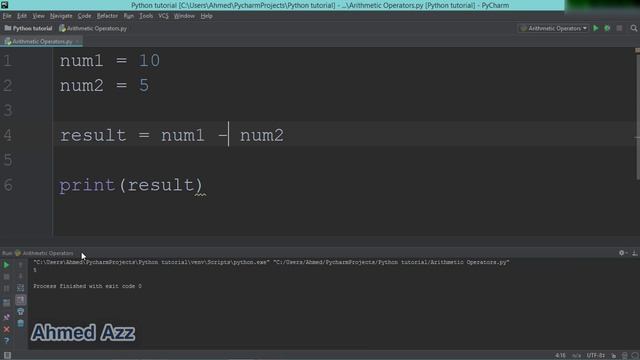Close Run tab with red X icon
The width and height of the screenshot is (640, 360).
tap(6, 329)
